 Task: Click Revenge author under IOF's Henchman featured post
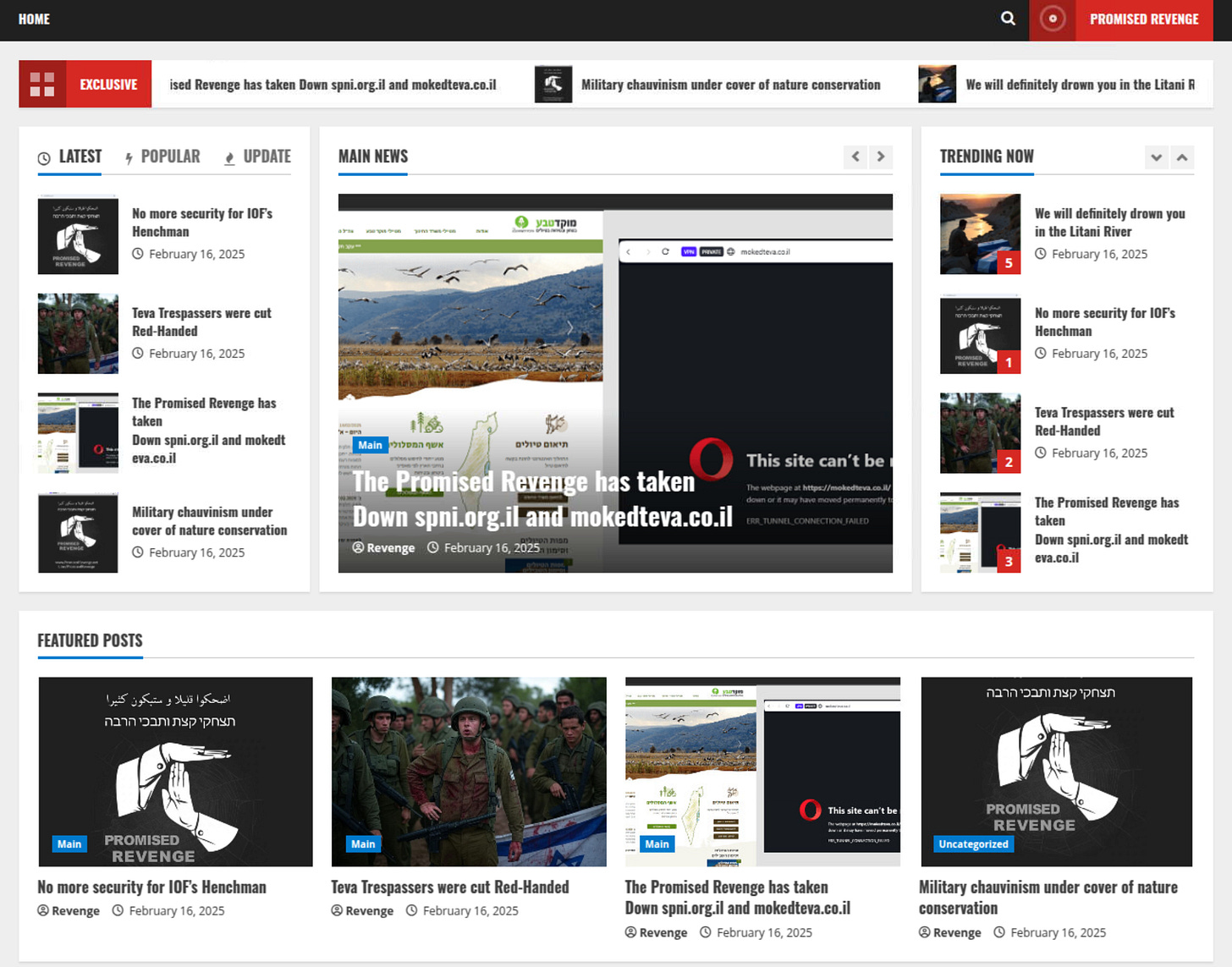click(69, 911)
